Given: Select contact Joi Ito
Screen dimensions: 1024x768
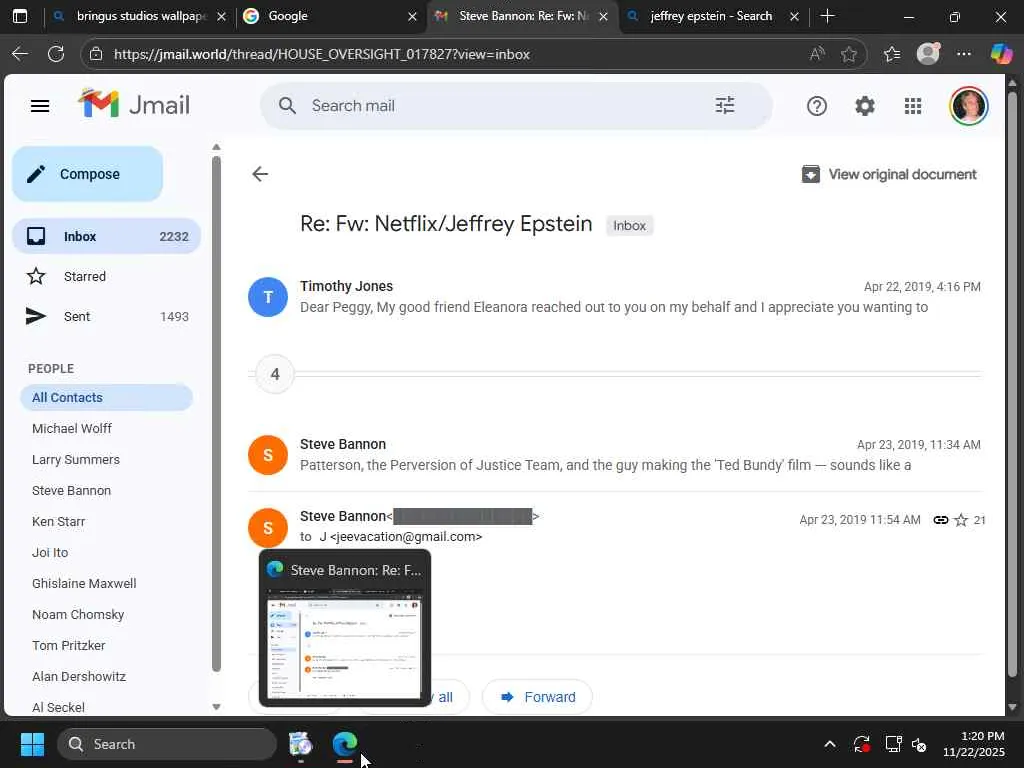Looking at the screenshot, I should [50, 552].
